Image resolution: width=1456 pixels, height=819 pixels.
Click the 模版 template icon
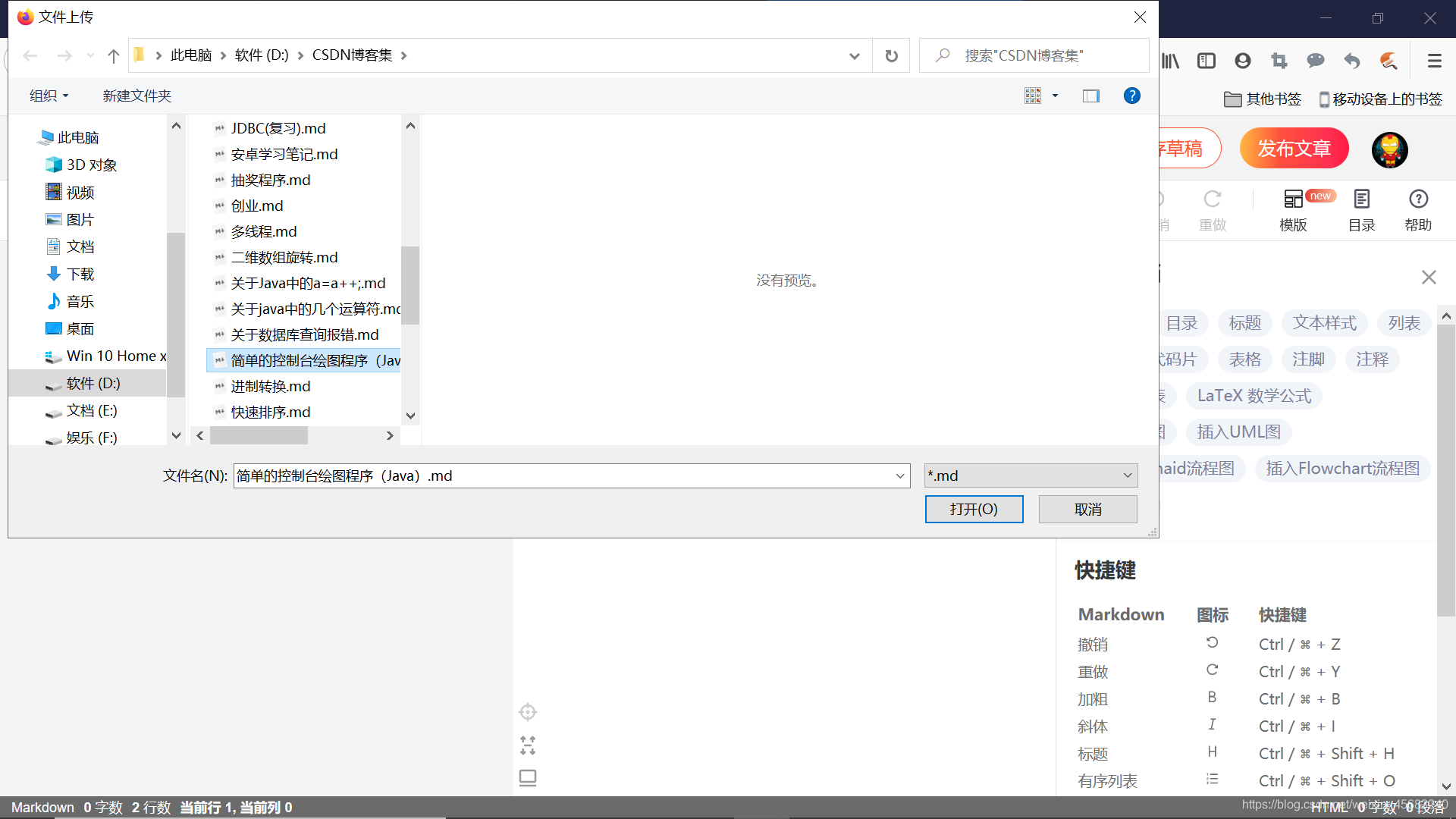click(1293, 199)
